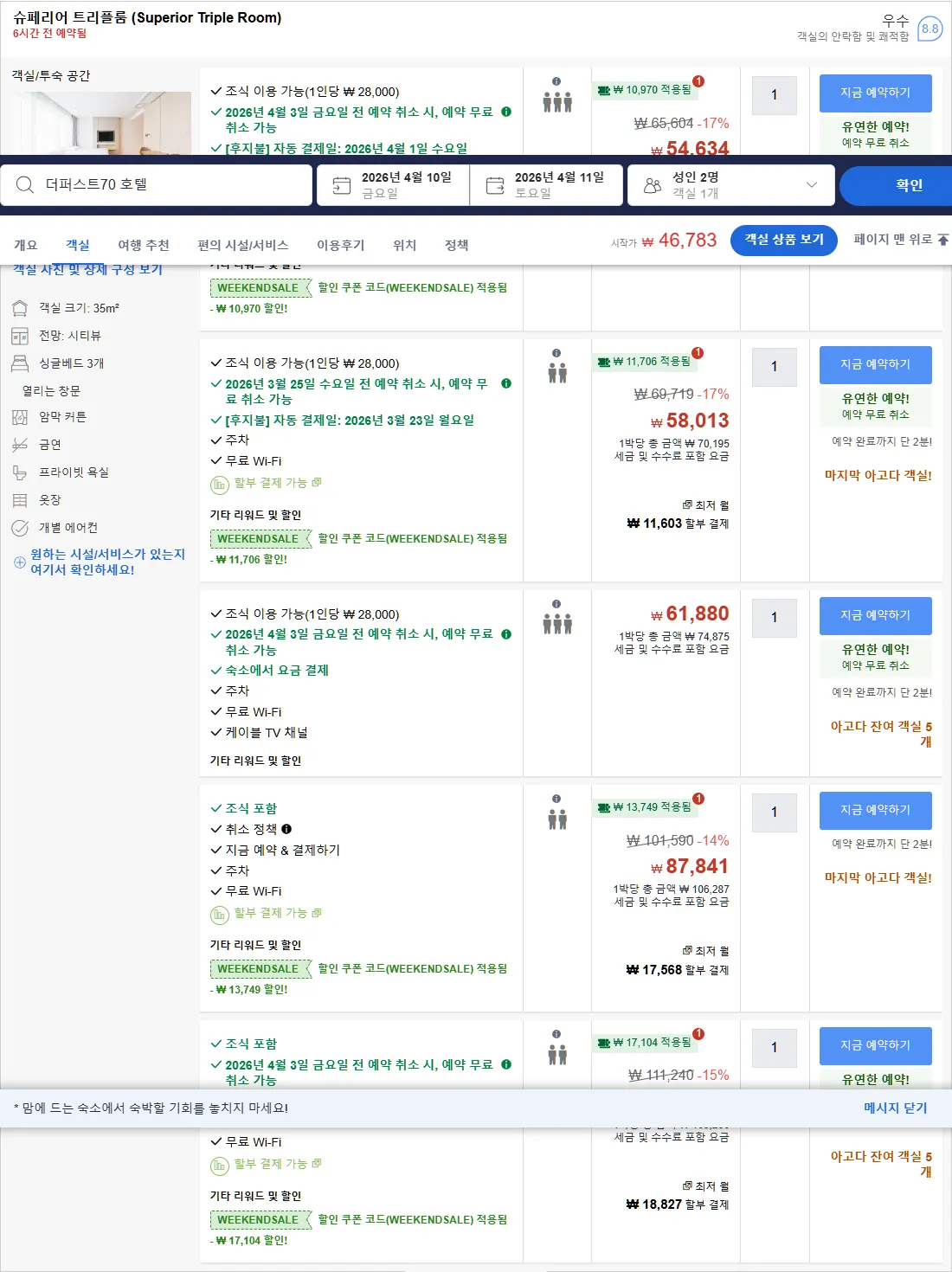Click the bed icon beside 싱글베드 3개
The height and width of the screenshot is (1272, 952).
20,363
